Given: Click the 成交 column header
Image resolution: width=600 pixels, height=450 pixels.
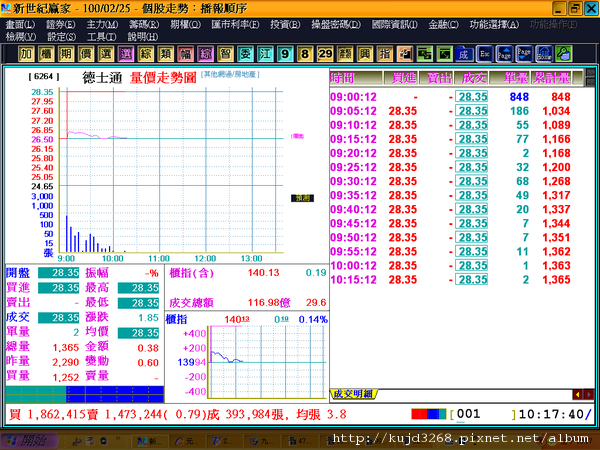Looking at the screenshot, I should click(x=471, y=78).
